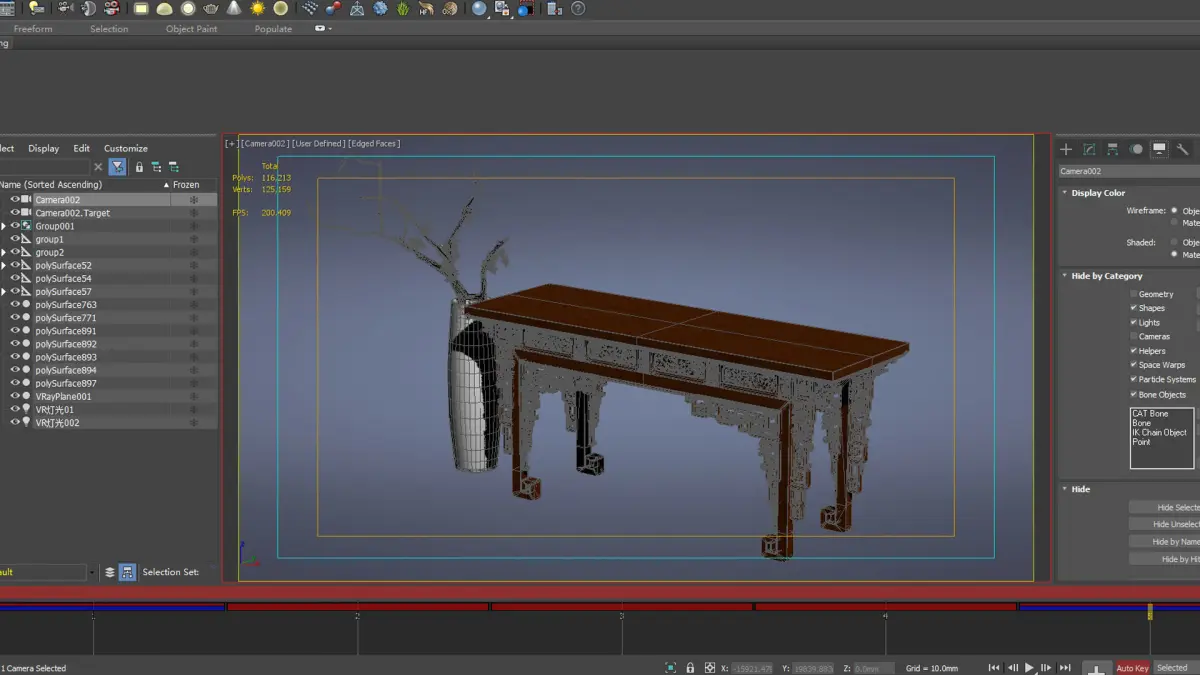Click the large plus set key button
Viewport: 1200px width, 675px height.
pos(1097,668)
